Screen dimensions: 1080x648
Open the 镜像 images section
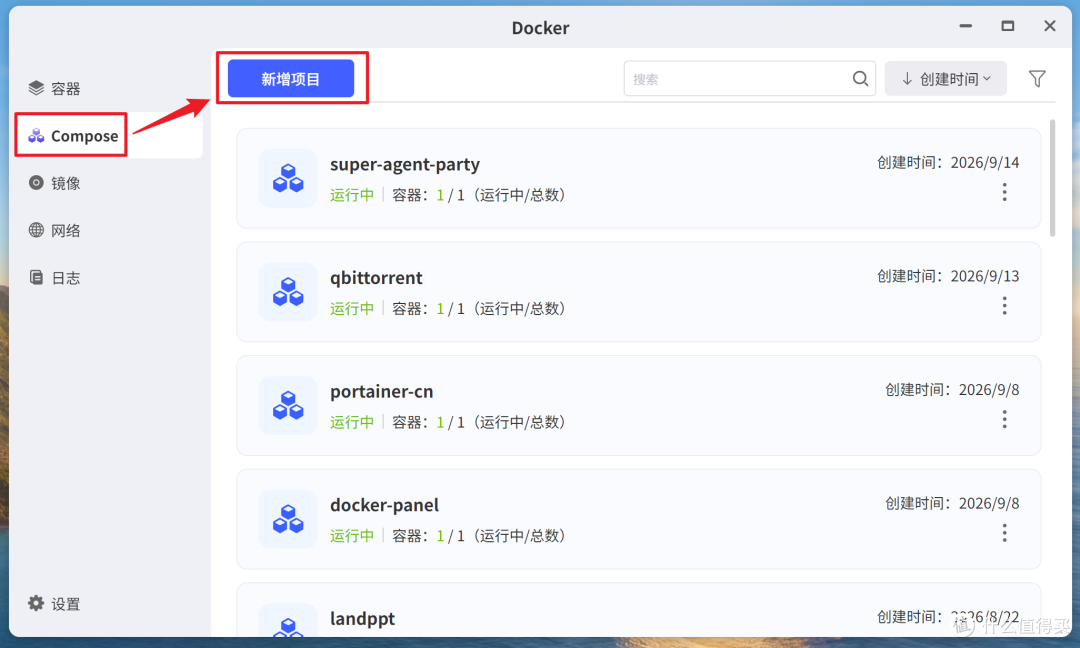pos(54,183)
